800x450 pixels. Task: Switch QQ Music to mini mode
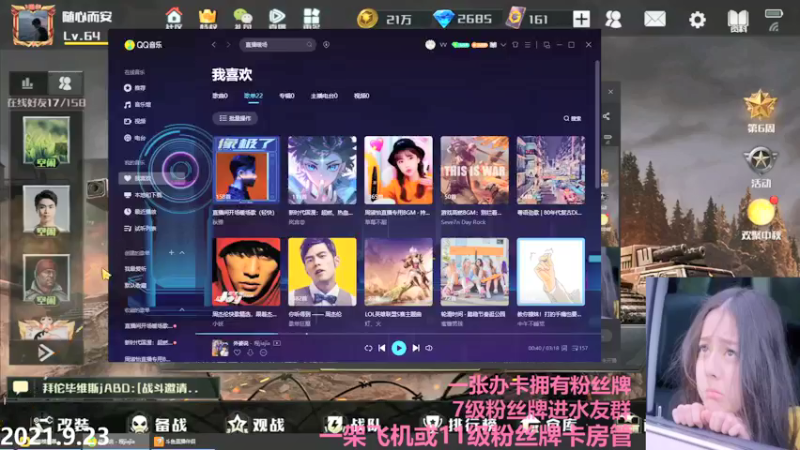click(547, 45)
